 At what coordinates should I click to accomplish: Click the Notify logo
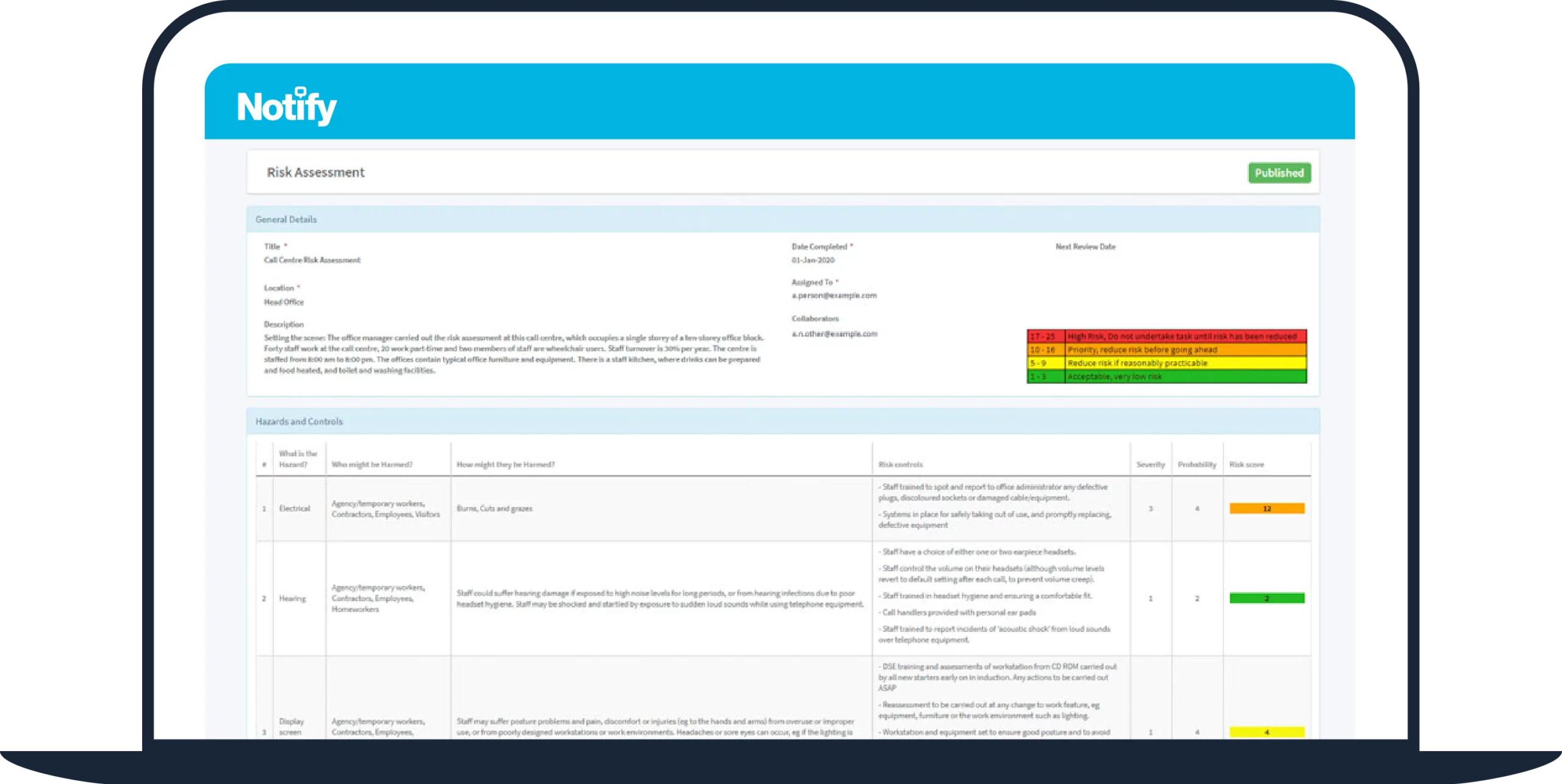click(286, 105)
